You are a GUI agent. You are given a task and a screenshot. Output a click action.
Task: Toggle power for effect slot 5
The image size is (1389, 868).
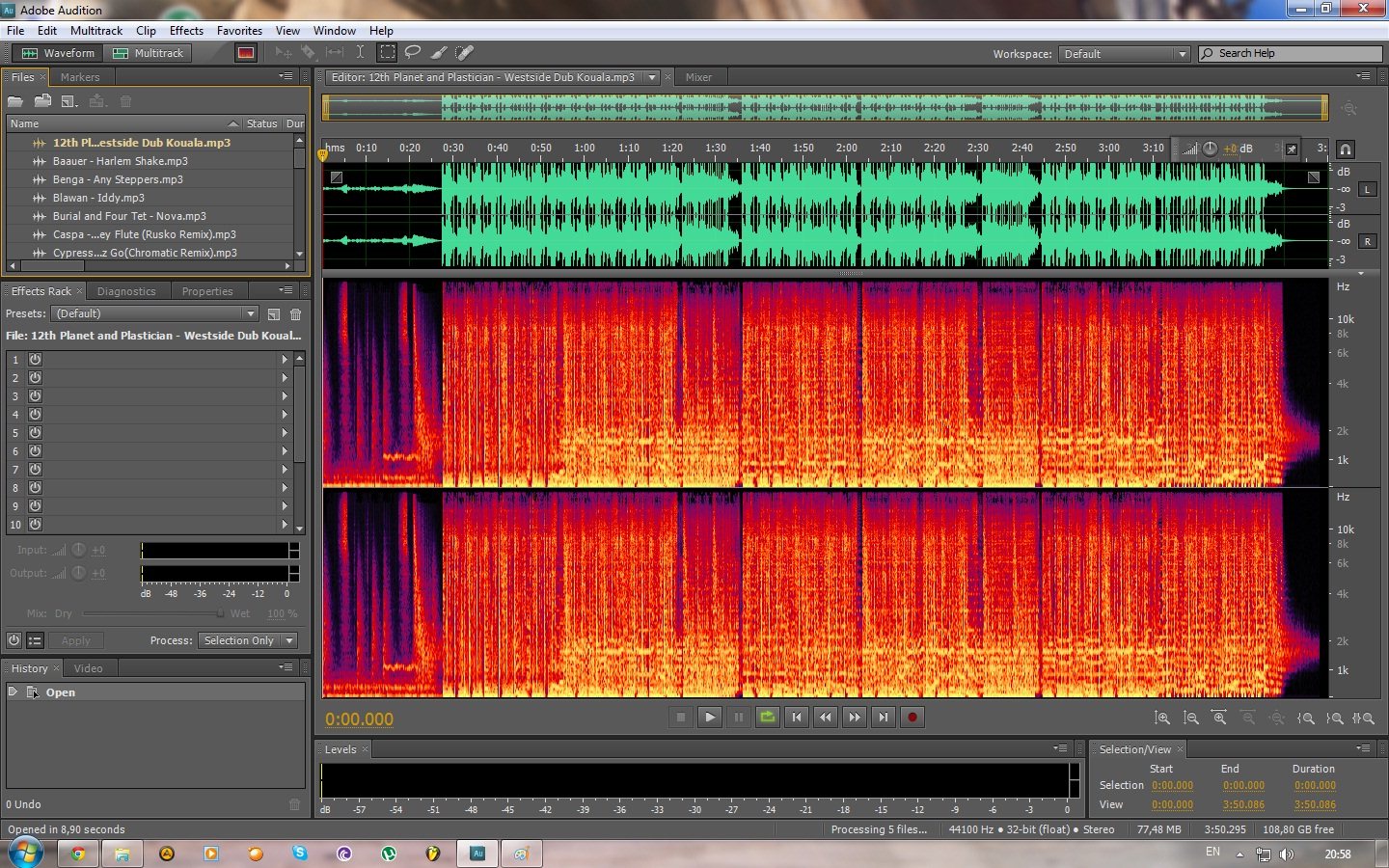pos(35,432)
